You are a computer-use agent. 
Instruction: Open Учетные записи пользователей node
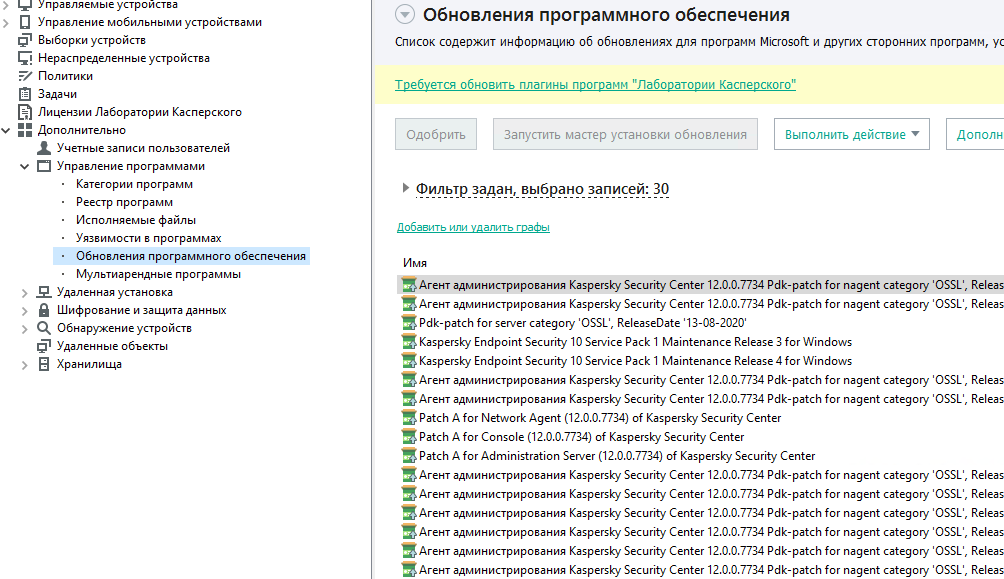click(x=143, y=148)
